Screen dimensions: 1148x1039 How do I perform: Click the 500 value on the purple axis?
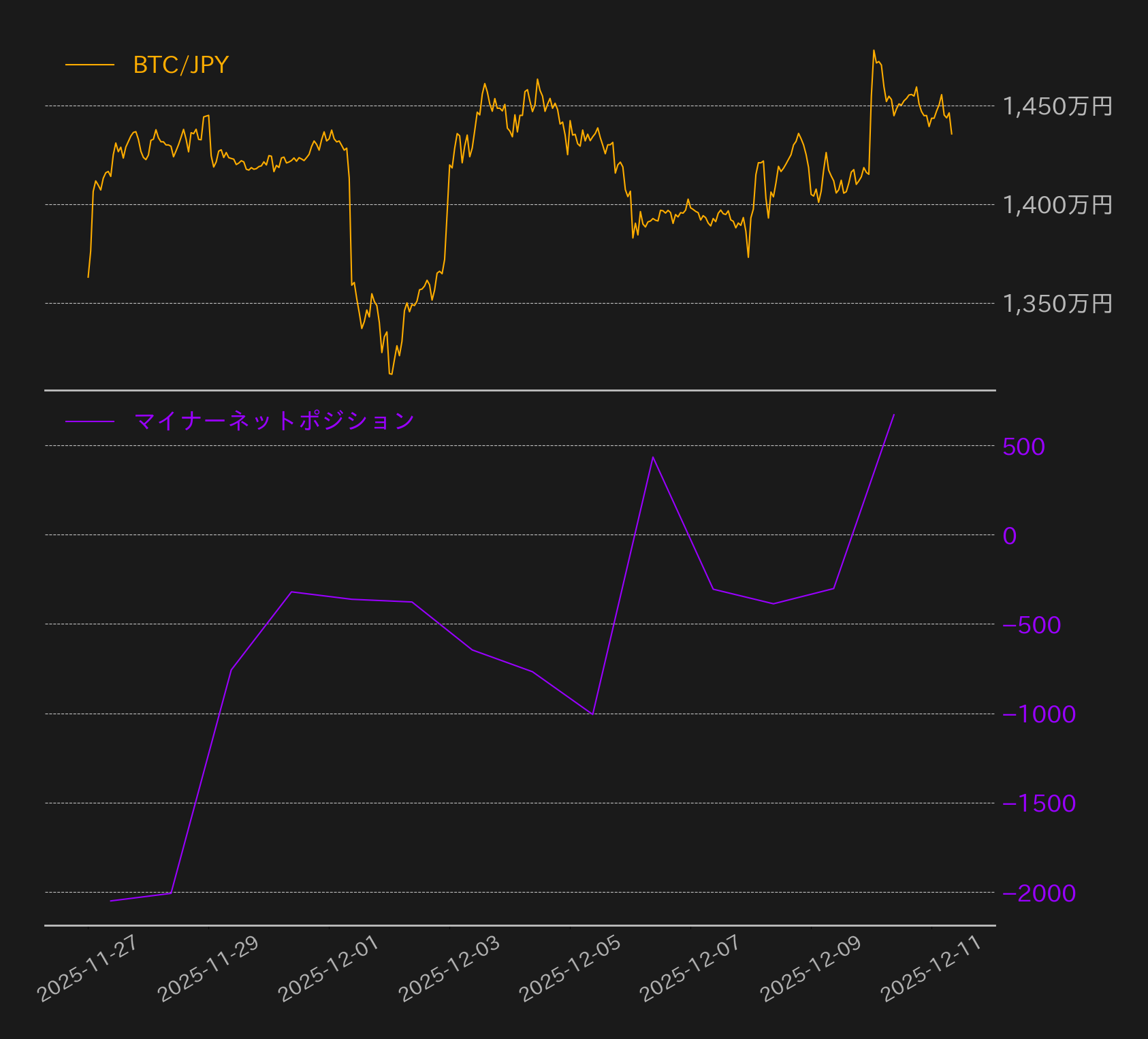pos(1023,447)
